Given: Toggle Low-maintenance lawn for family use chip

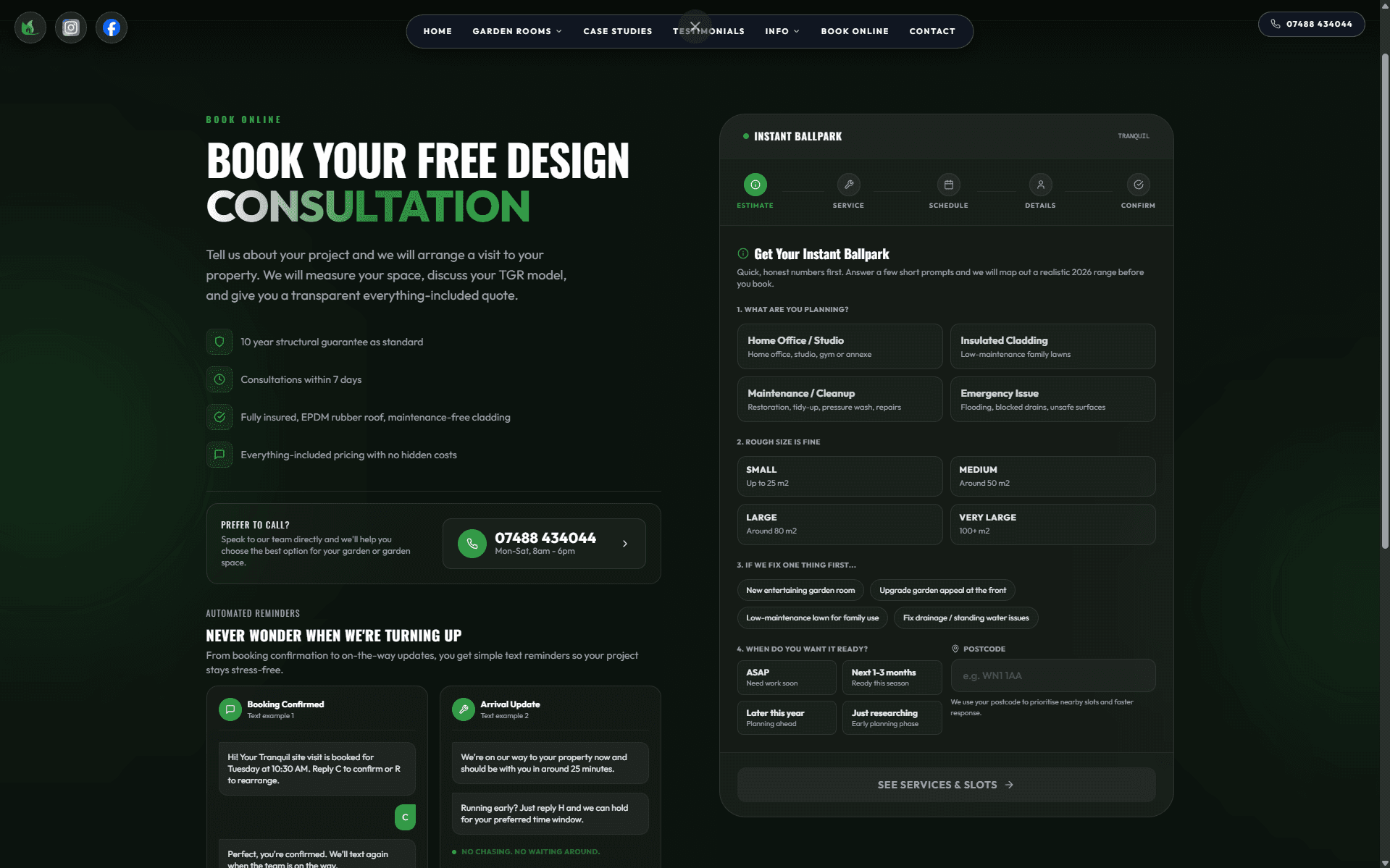Looking at the screenshot, I should pyautogui.click(x=812, y=618).
